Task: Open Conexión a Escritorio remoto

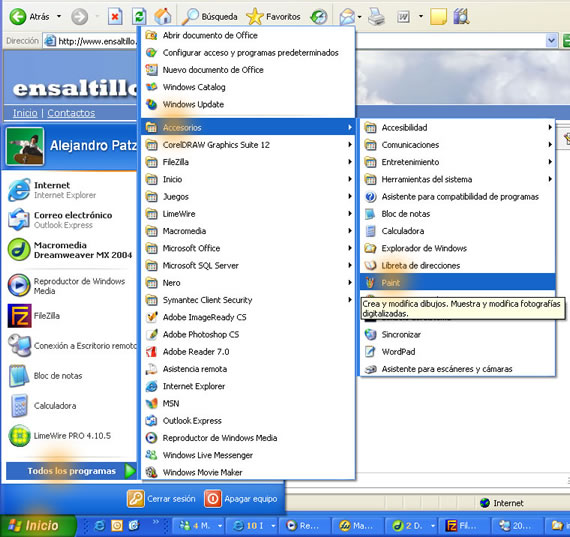Action: tap(71, 345)
